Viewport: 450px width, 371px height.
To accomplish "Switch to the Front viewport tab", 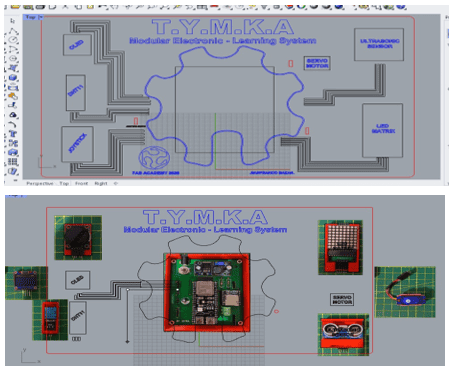I will 81,183.
